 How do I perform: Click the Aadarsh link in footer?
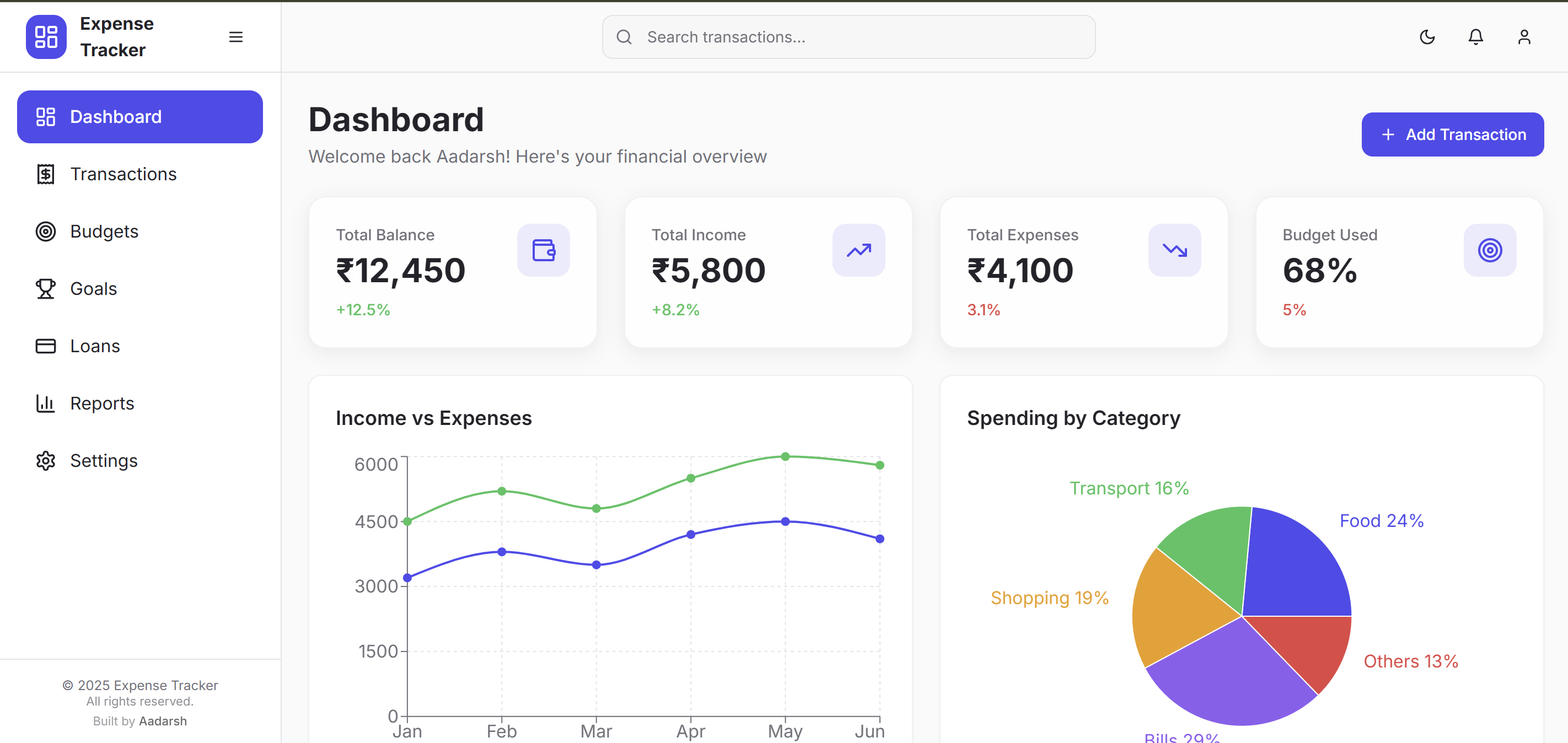pyautogui.click(x=163, y=721)
